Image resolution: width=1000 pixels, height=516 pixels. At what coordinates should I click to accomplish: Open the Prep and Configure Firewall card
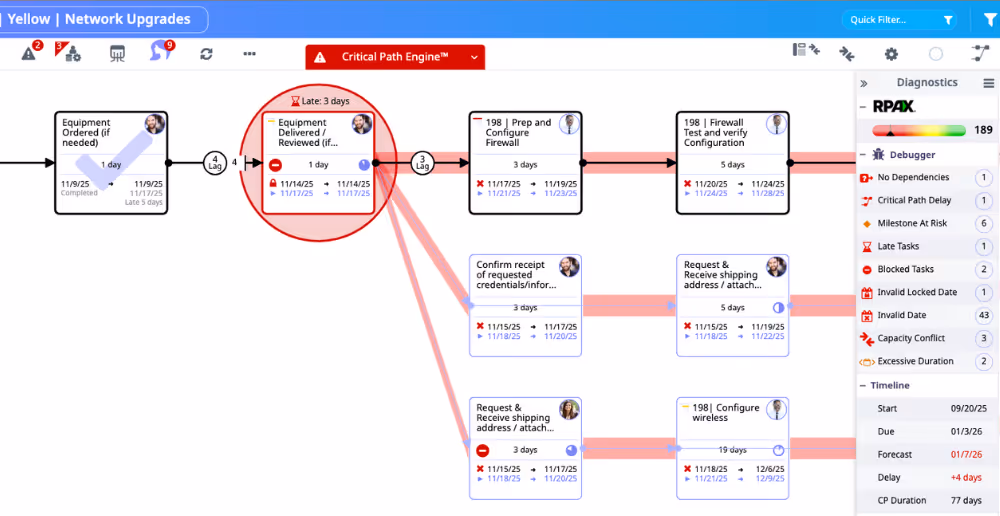(x=526, y=163)
